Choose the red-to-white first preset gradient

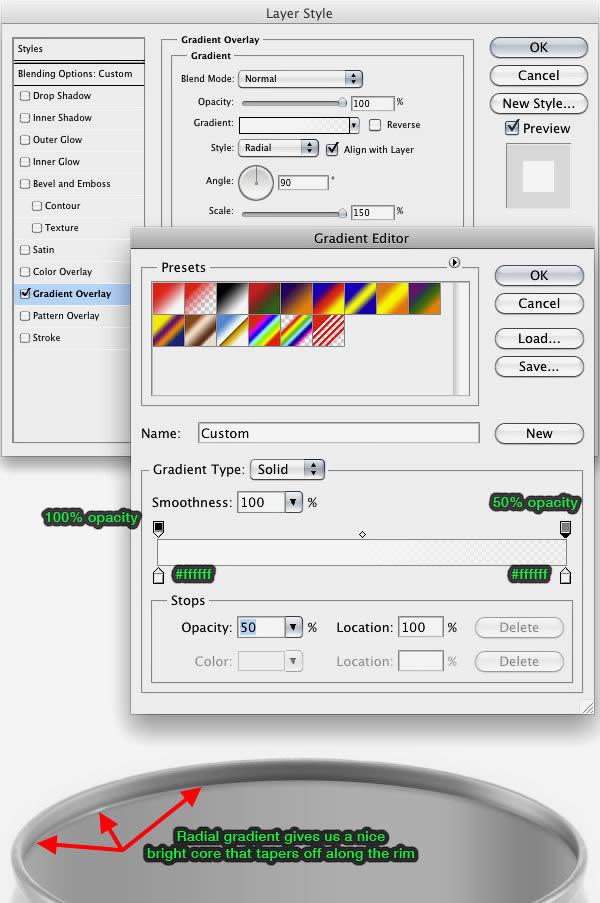[169, 298]
